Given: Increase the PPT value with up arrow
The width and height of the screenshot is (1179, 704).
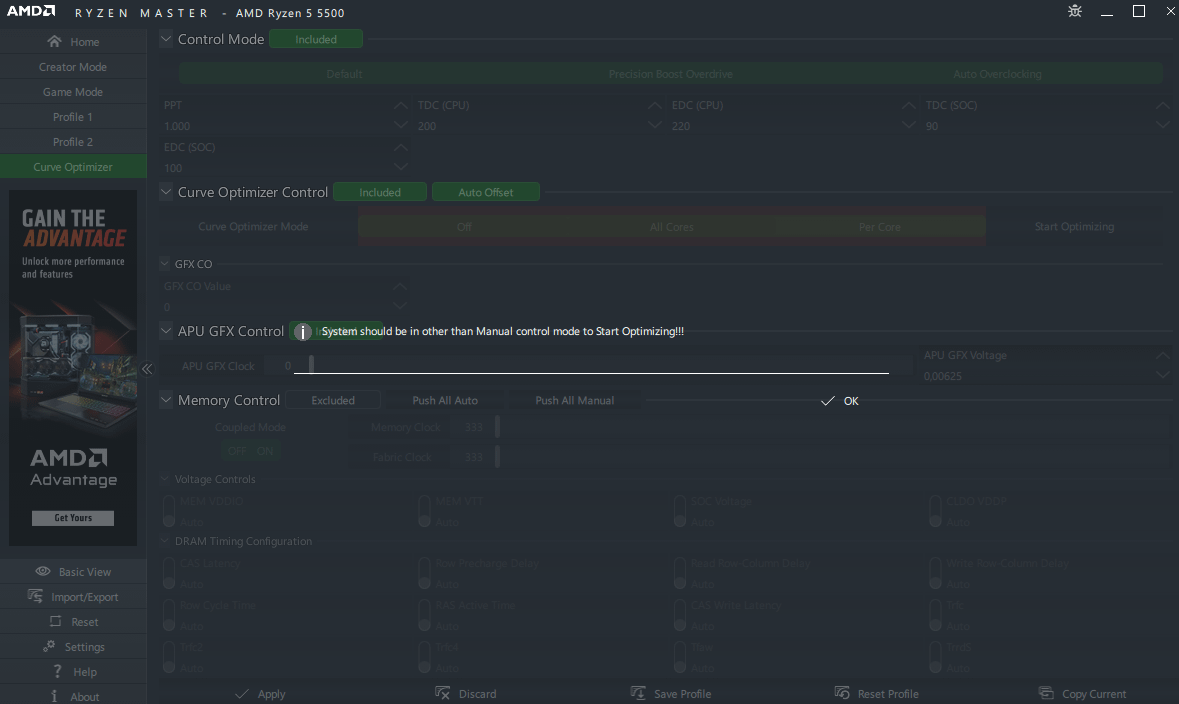Looking at the screenshot, I should click(x=401, y=106).
